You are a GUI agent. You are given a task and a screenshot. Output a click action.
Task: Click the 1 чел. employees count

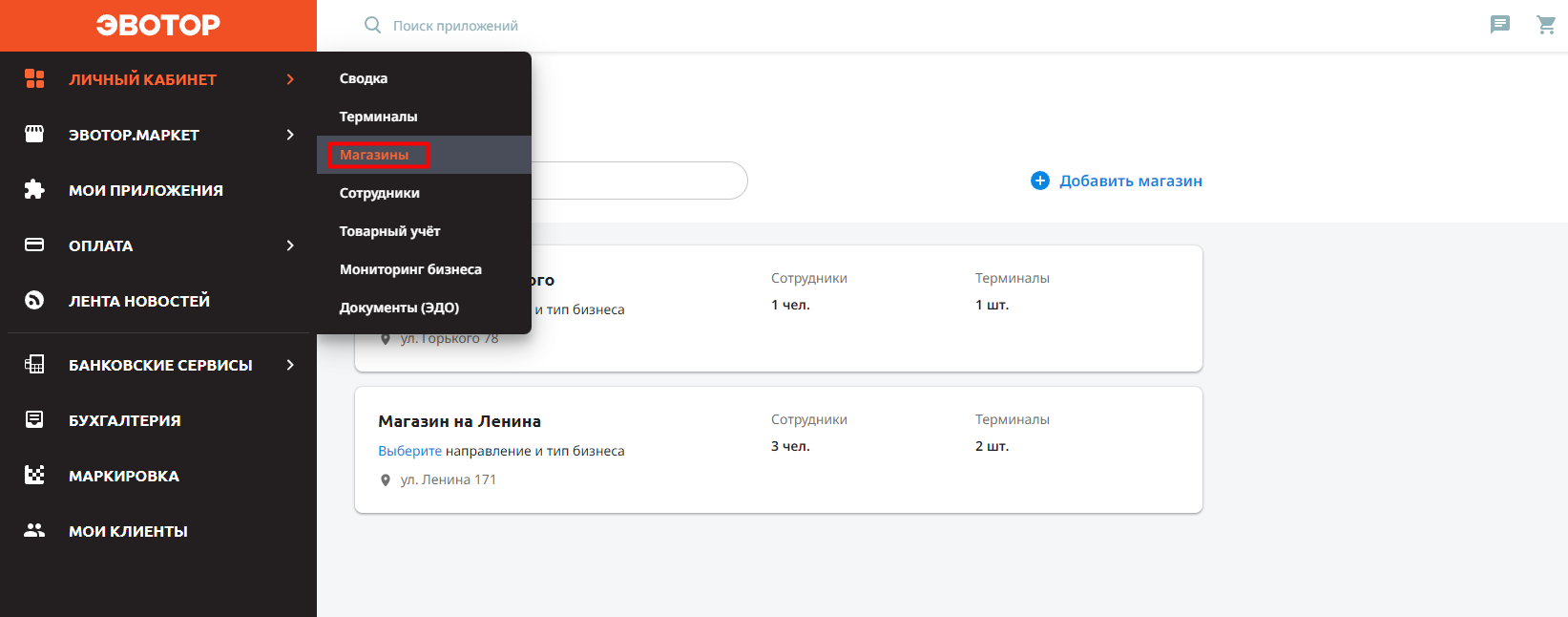point(790,305)
